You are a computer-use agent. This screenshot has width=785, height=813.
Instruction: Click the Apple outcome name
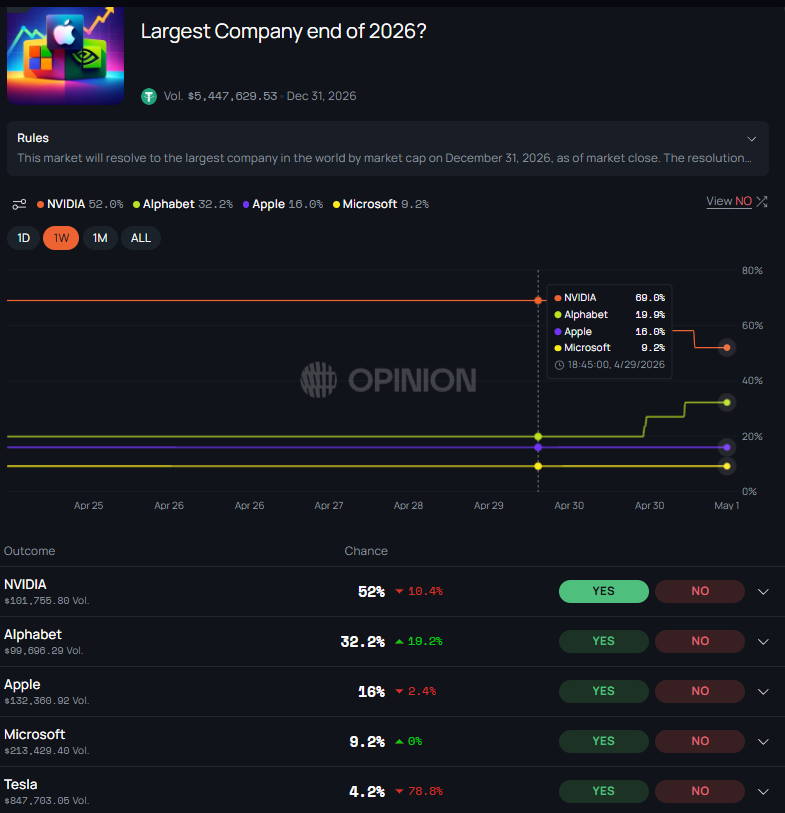coord(22,684)
